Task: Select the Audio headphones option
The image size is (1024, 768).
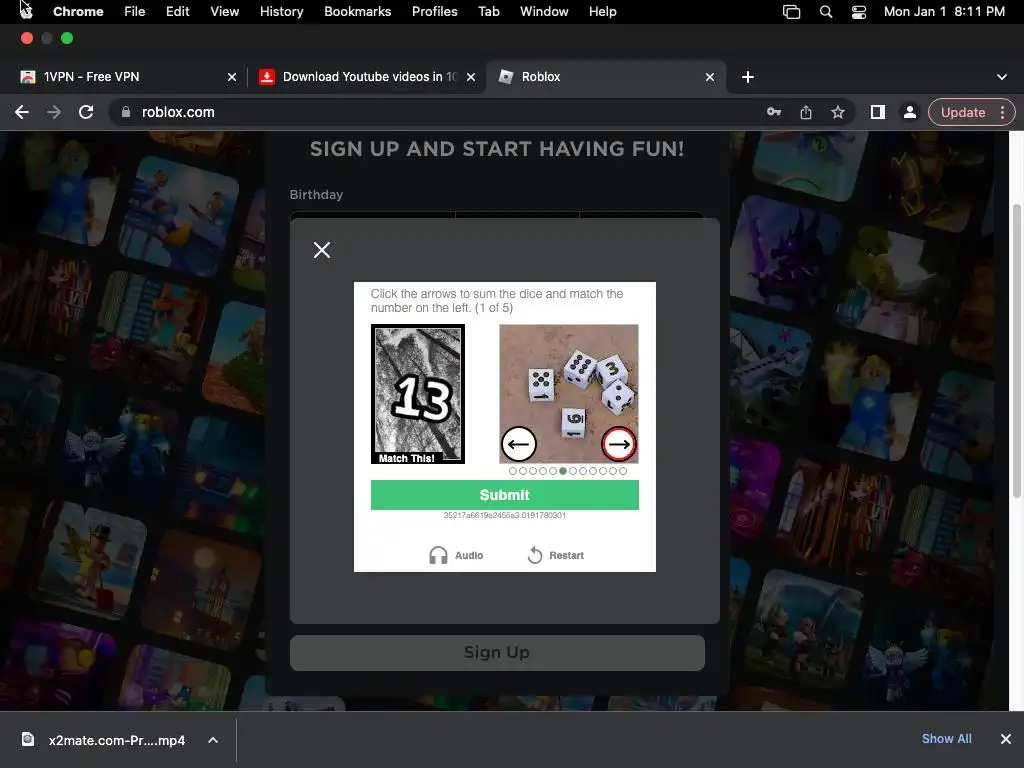Action: pyautogui.click(x=456, y=555)
